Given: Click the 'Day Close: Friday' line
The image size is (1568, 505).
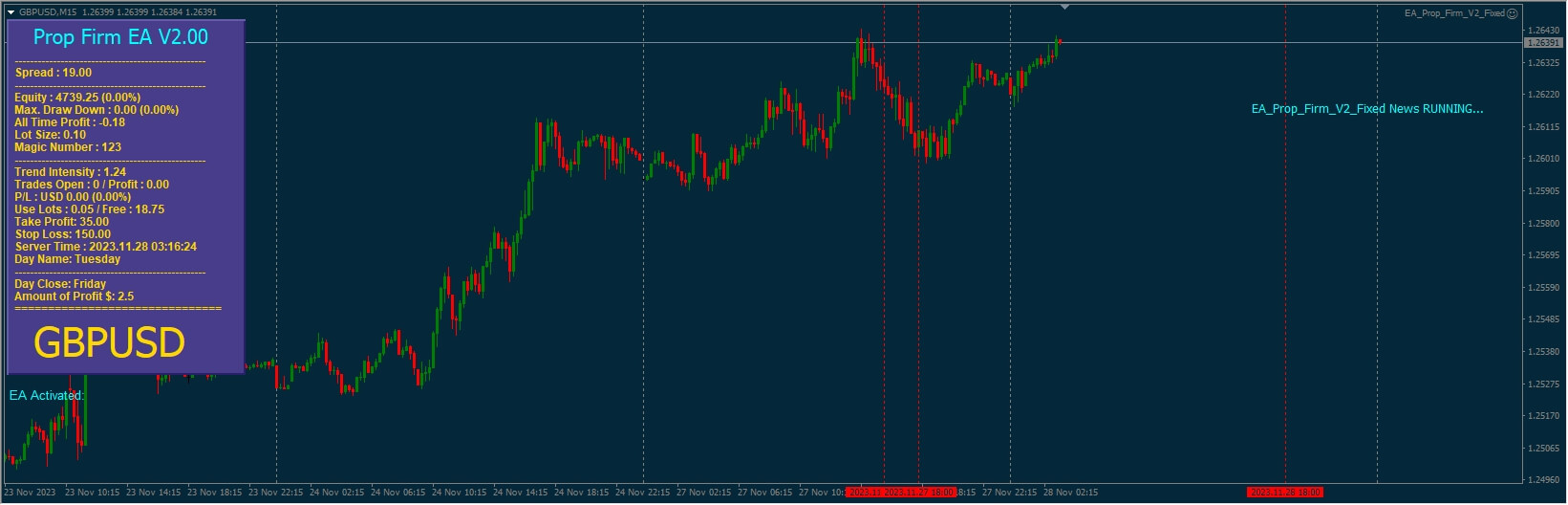Looking at the screenshot, I should pyautogui.click(x=60, y=284).
